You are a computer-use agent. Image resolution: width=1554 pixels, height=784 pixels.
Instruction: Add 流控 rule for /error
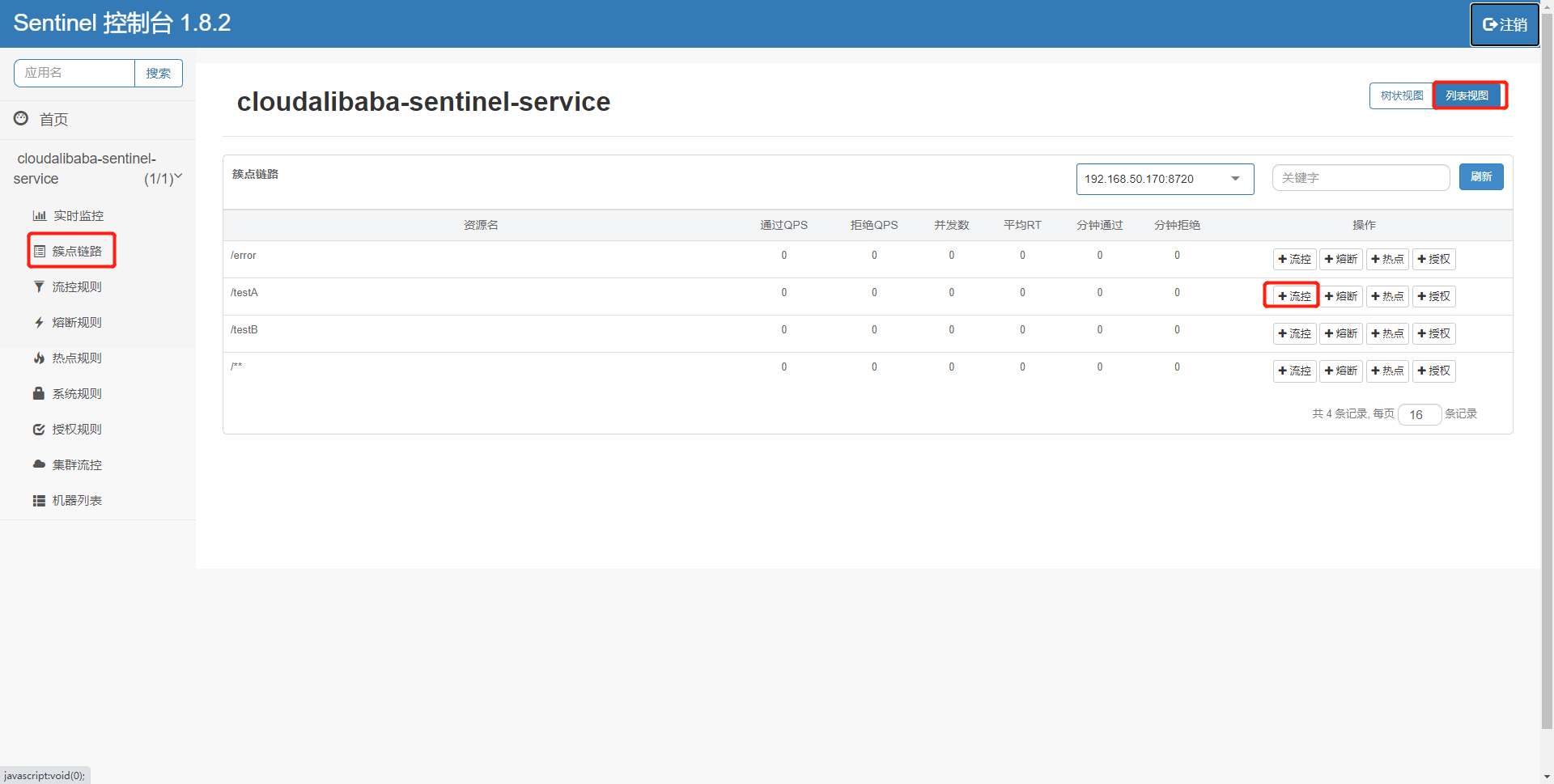(x=1294, y=259)
